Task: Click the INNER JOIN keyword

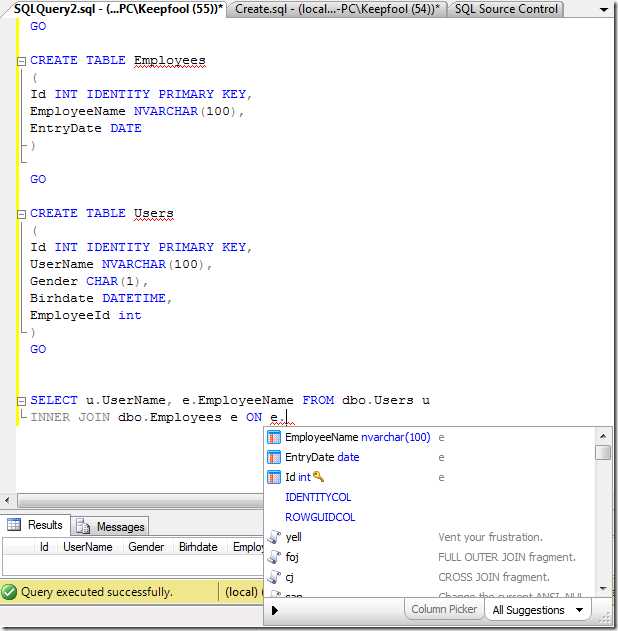Action: point(70,417)
